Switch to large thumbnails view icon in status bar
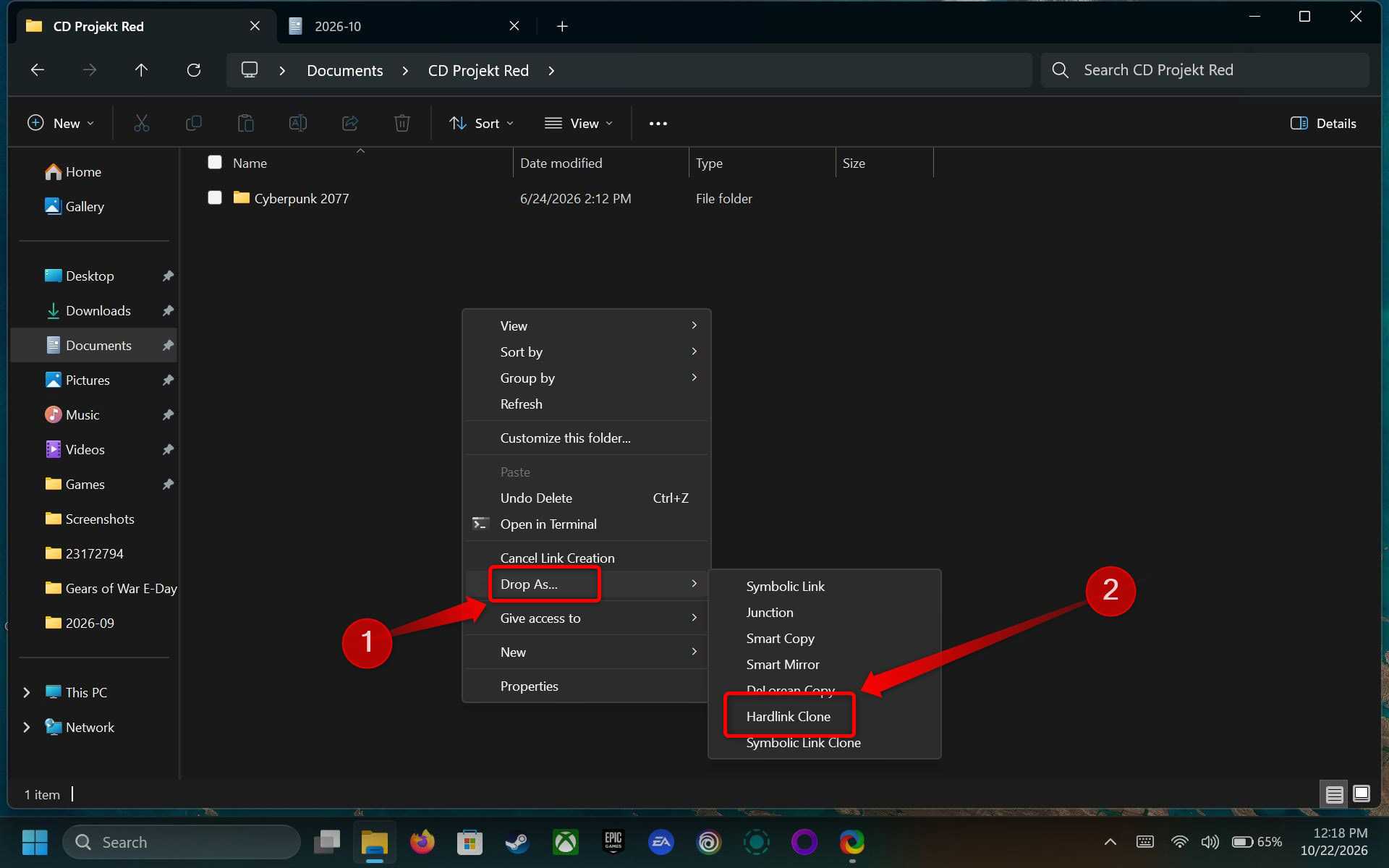1389x868 pixels. point(1361,793)
